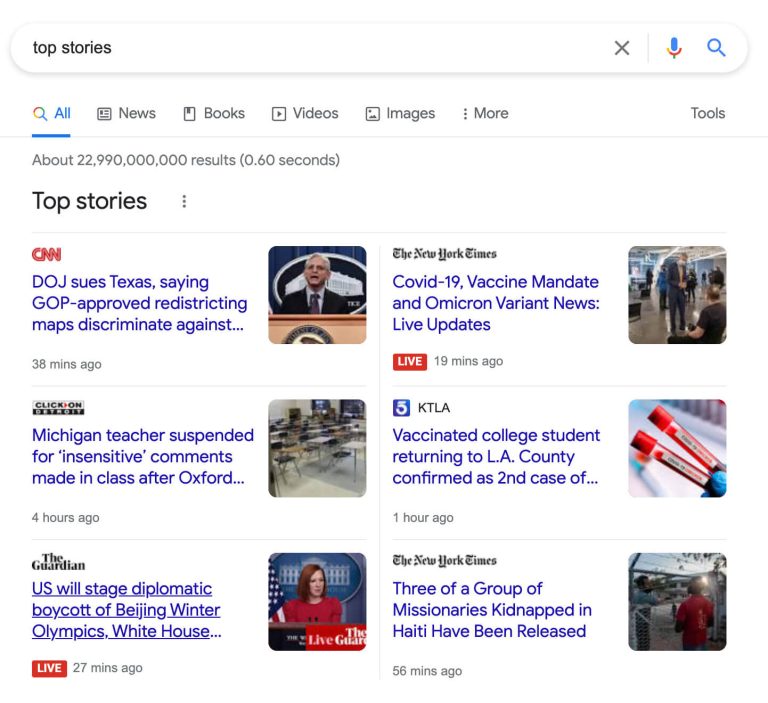Click the blood sample vials thumbnail
Image resolution: width=768 pixels, height=703 pixels.
click(x=677, y=448)
